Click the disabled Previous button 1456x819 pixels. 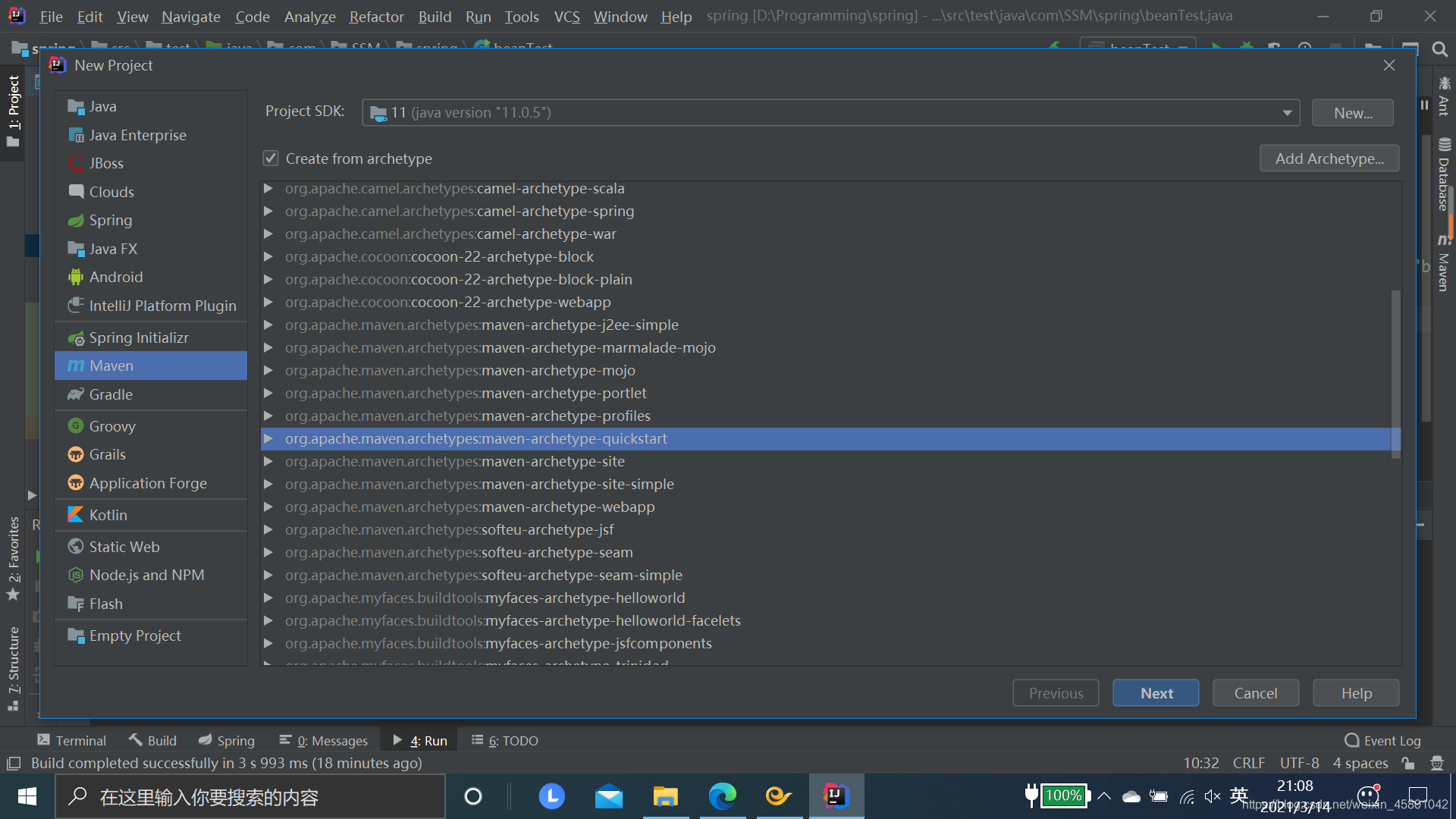point(1056,693)
